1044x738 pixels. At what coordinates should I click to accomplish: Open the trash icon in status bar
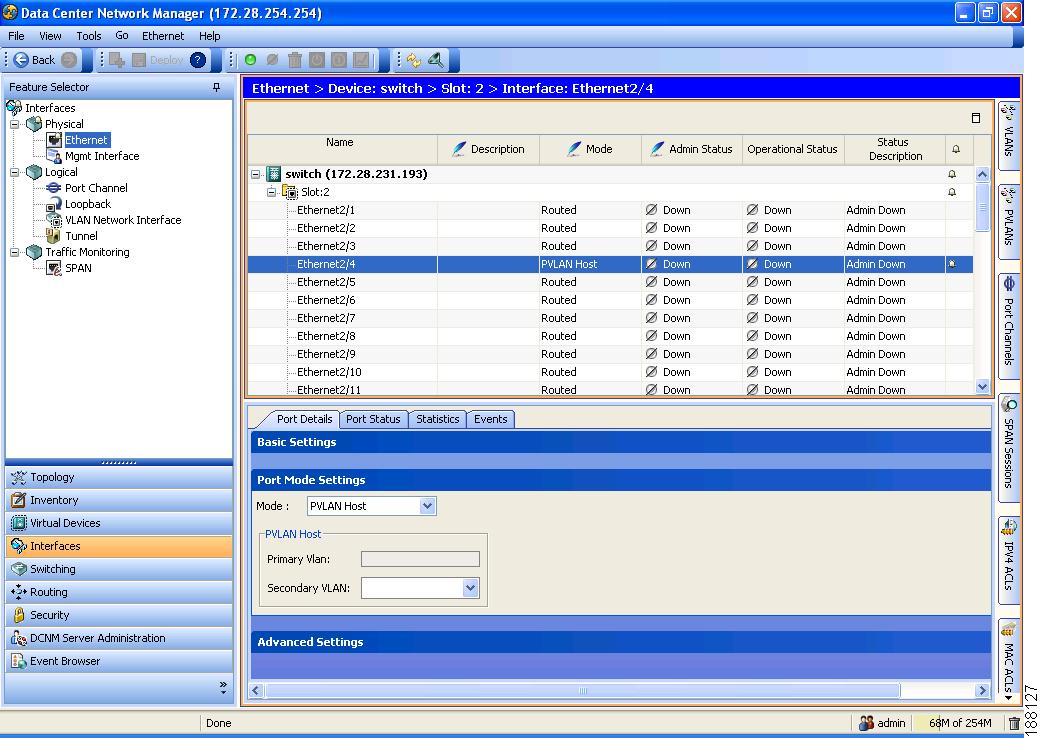coord(1013,723)
